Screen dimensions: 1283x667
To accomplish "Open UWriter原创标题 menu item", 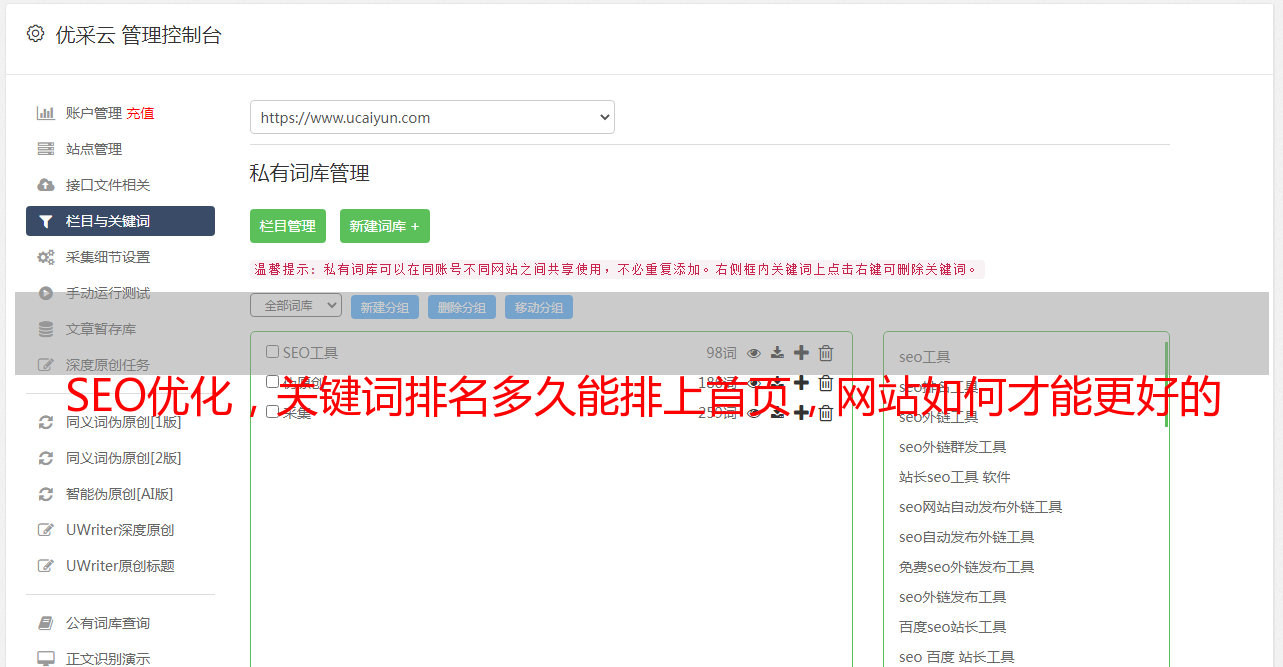I will point(120,566).
